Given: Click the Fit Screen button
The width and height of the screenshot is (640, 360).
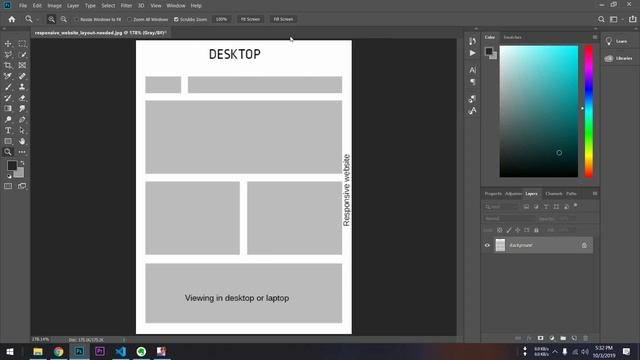Looking at the screenshot, I should [250, 19].
